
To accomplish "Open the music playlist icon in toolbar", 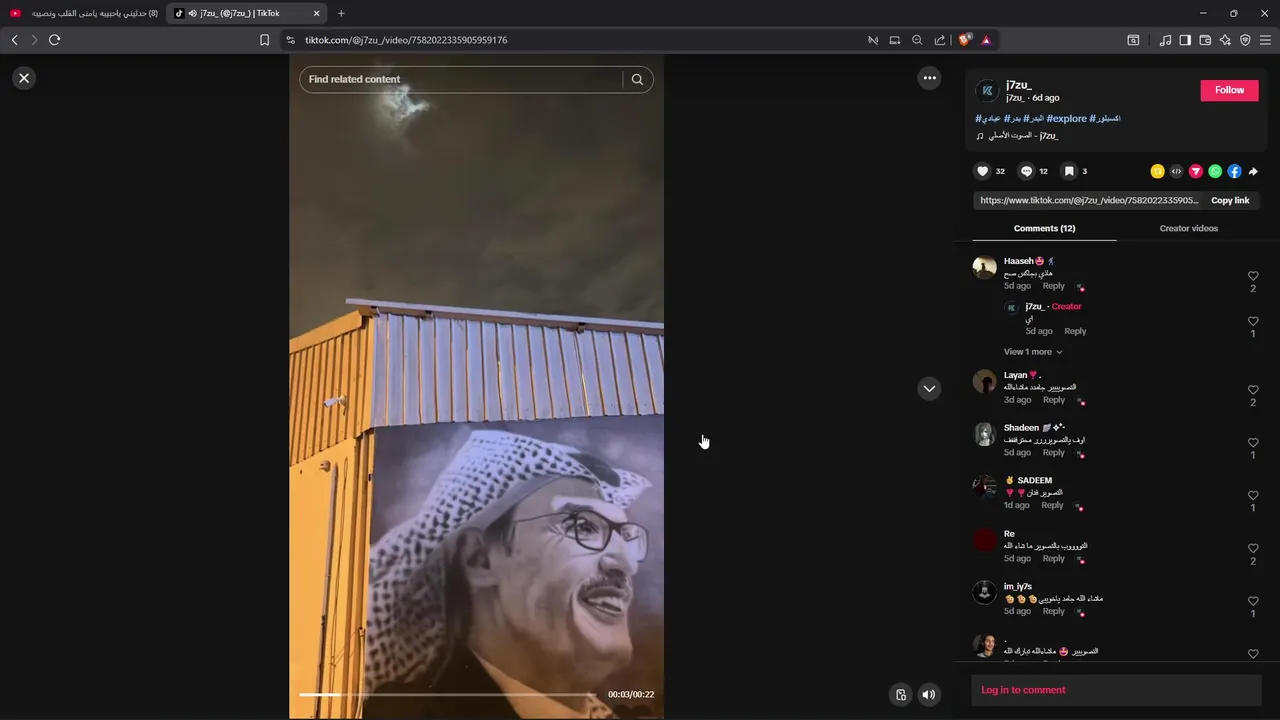I will click(1165, 40).
